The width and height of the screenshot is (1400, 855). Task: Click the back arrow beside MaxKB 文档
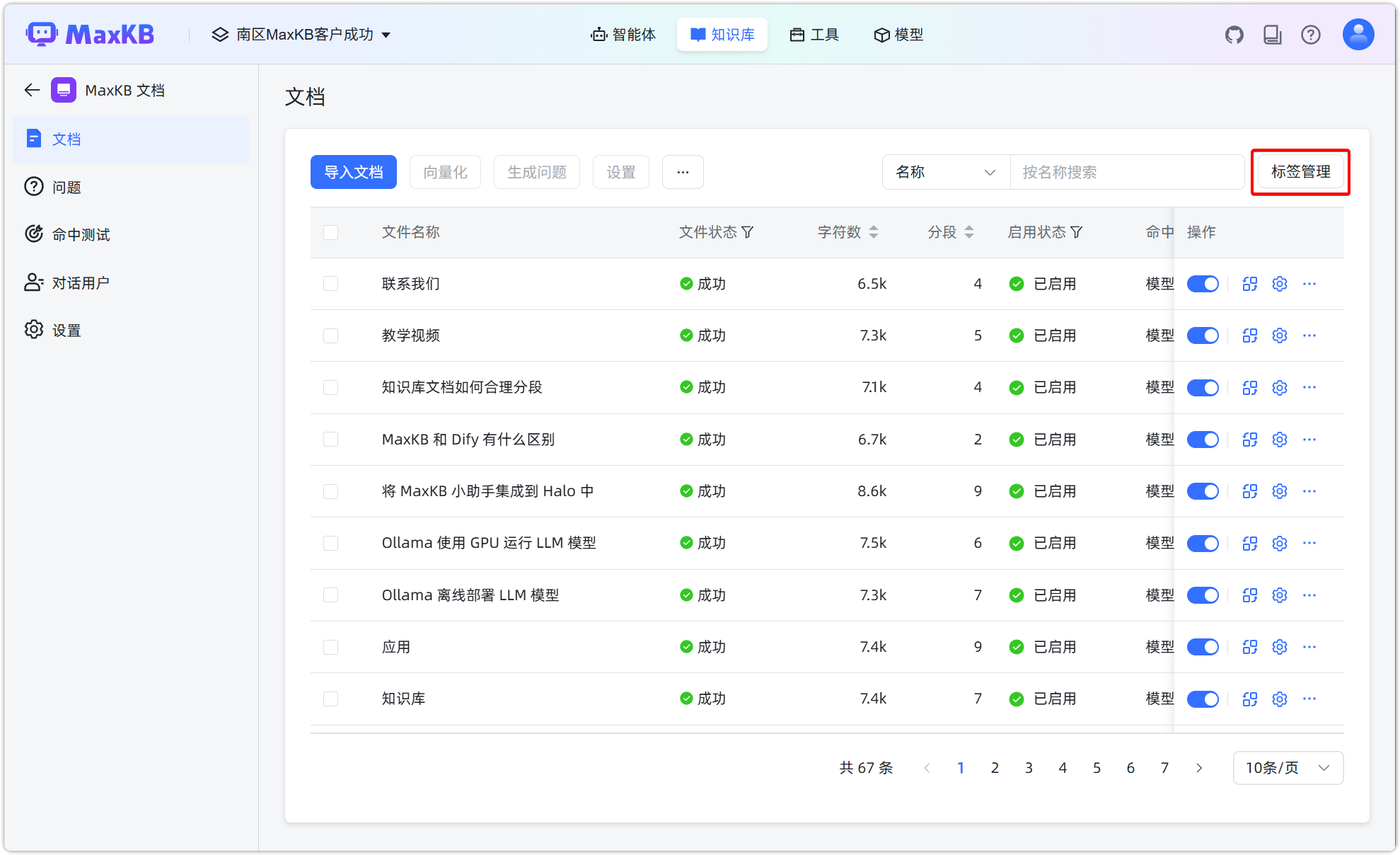tap(31, 90)
